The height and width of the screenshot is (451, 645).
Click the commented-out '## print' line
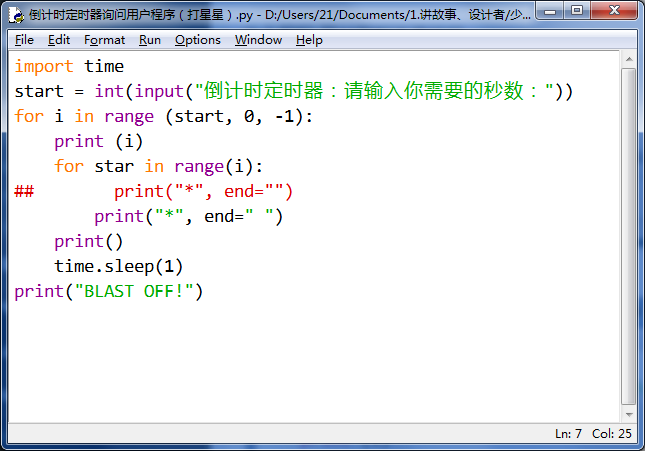(153, 192)
